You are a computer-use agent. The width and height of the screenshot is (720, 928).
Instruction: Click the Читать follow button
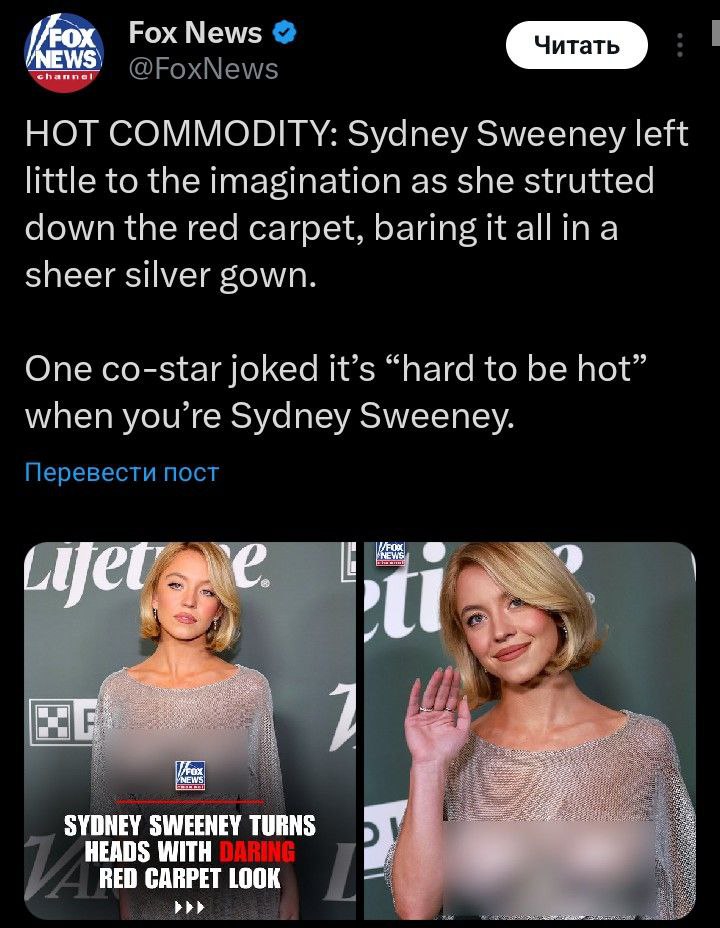[577, 45]
